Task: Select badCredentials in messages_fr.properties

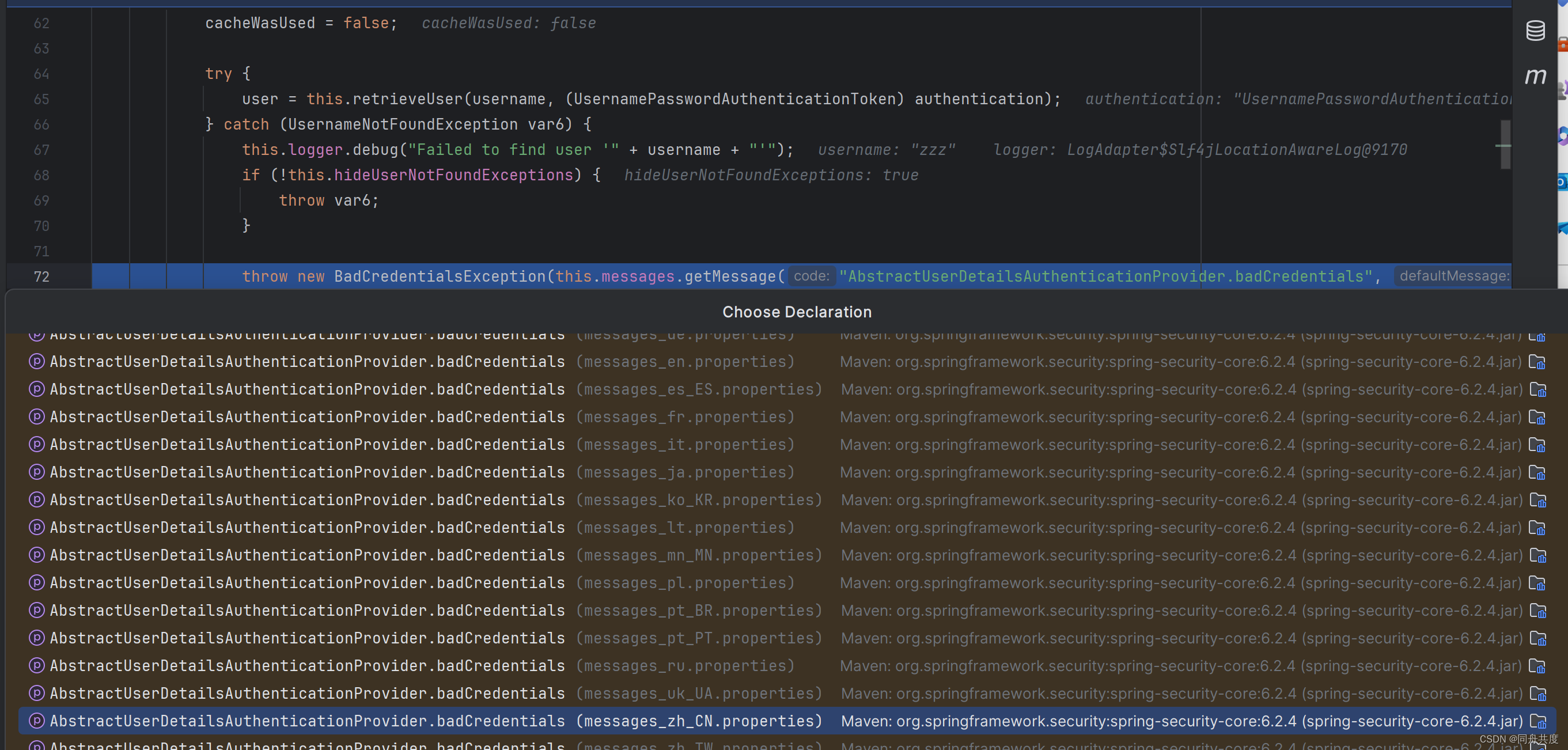Action: (787, 417)
